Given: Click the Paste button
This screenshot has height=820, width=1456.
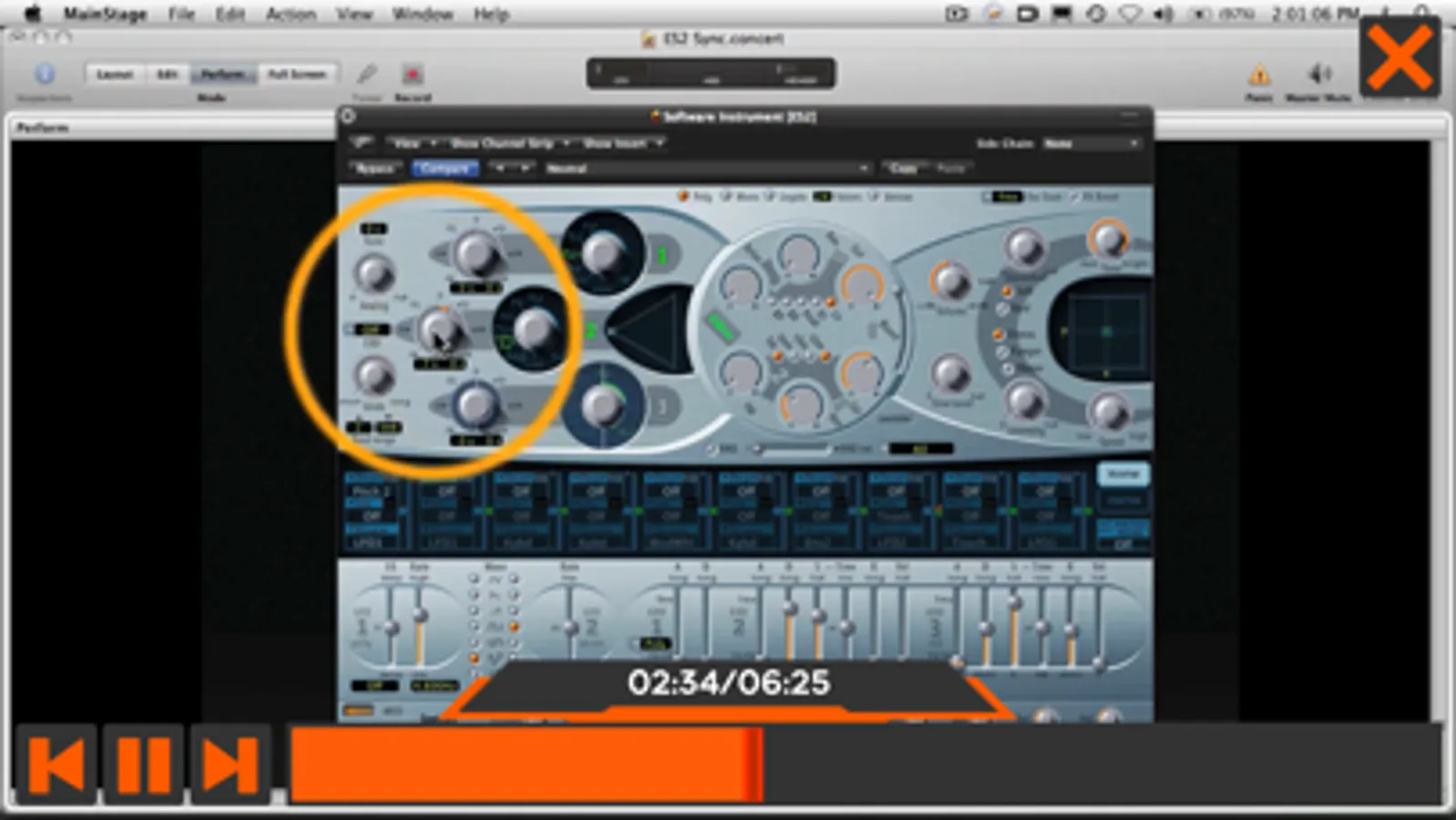Looking at the screenshot, I should (x=950, y=169).
